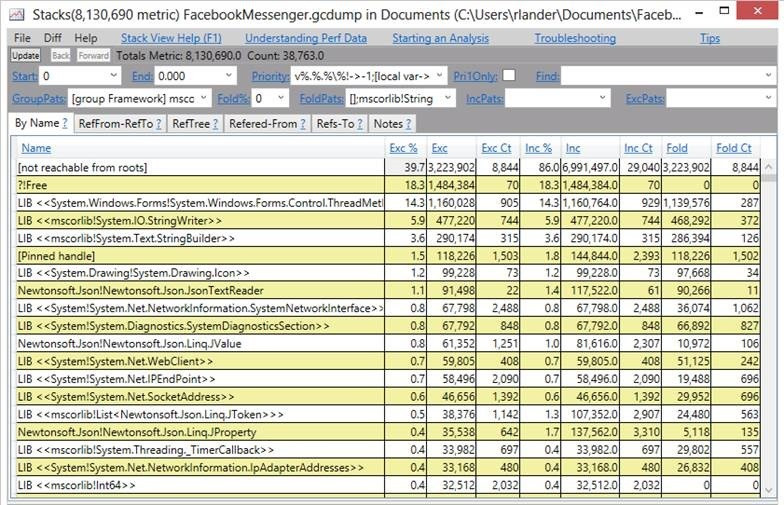
Task: Click the End label link
Action: [x=142, y=76]
